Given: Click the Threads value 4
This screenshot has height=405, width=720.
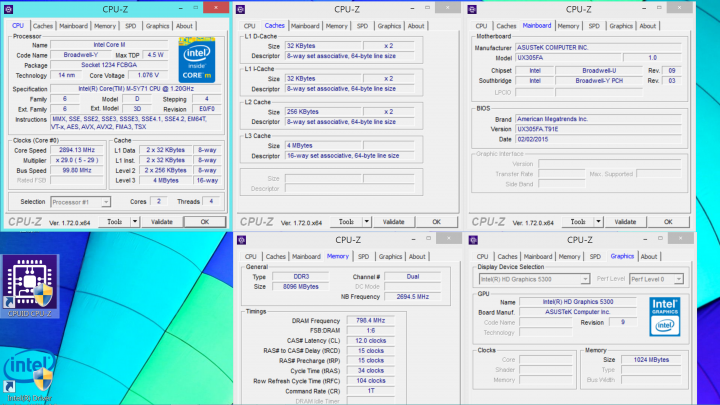Looking at the screenshot, I should coord(211,202).
